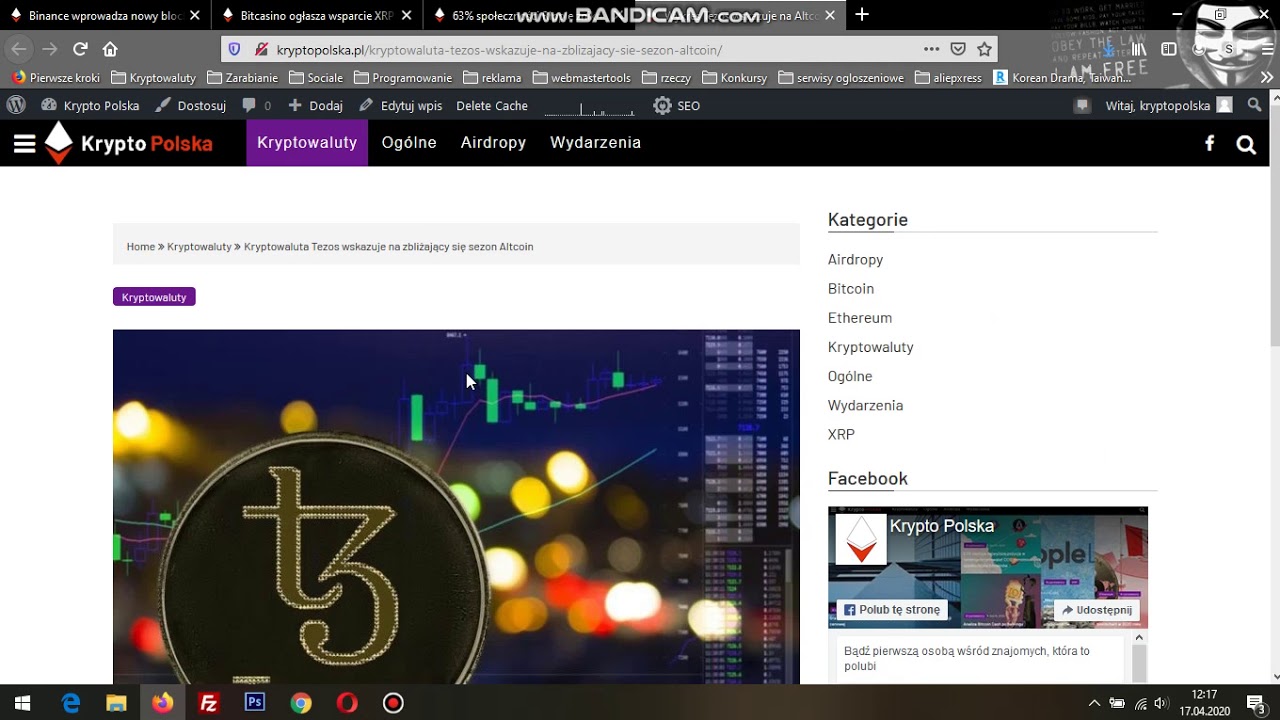Open the notification center icon
Image resolution: width=1280 pixels, height=720 pixels.
[x=1256, y=703]
